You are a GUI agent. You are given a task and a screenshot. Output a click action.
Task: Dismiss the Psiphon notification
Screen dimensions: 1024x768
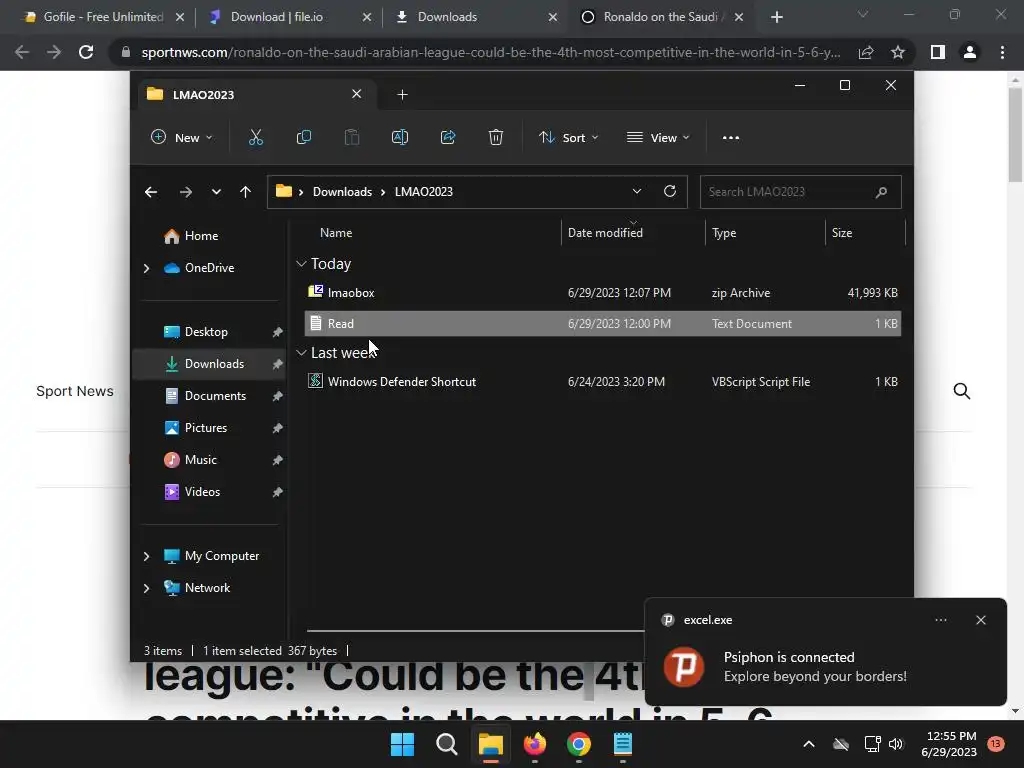click(980, 620)
